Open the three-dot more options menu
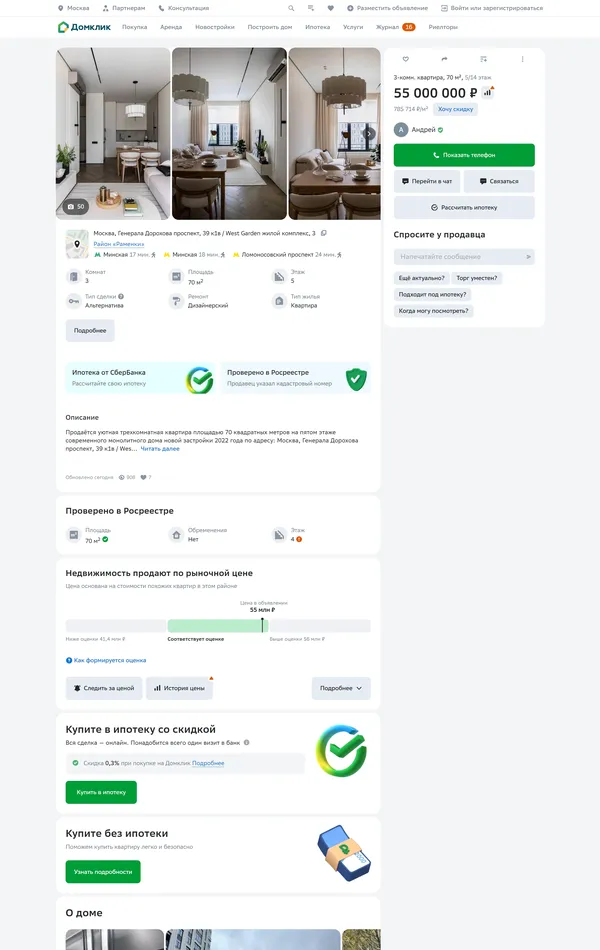The height and width of the screenshot is (950, 600). coord(522,59)
